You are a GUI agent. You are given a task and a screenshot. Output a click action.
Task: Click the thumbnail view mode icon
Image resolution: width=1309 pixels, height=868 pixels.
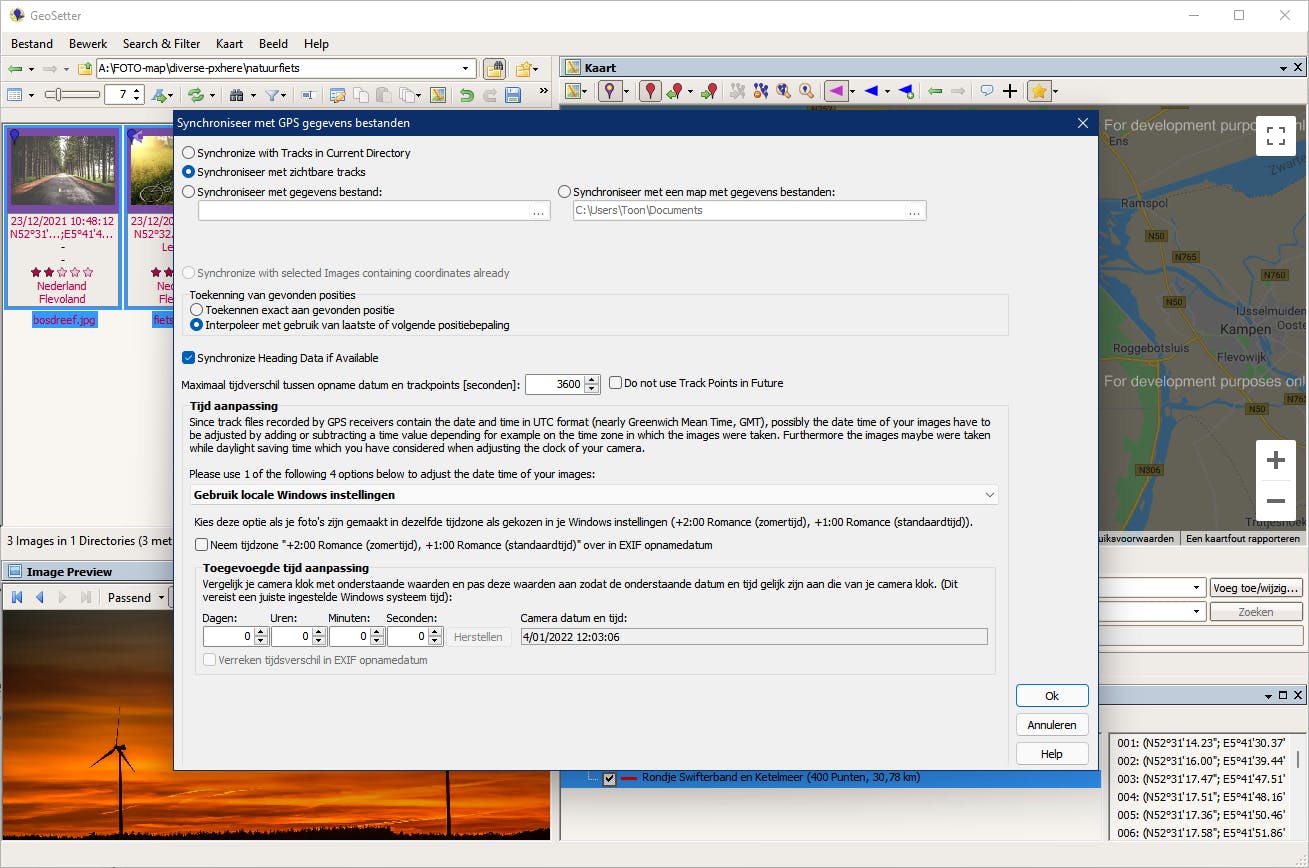tap(15, 95)
